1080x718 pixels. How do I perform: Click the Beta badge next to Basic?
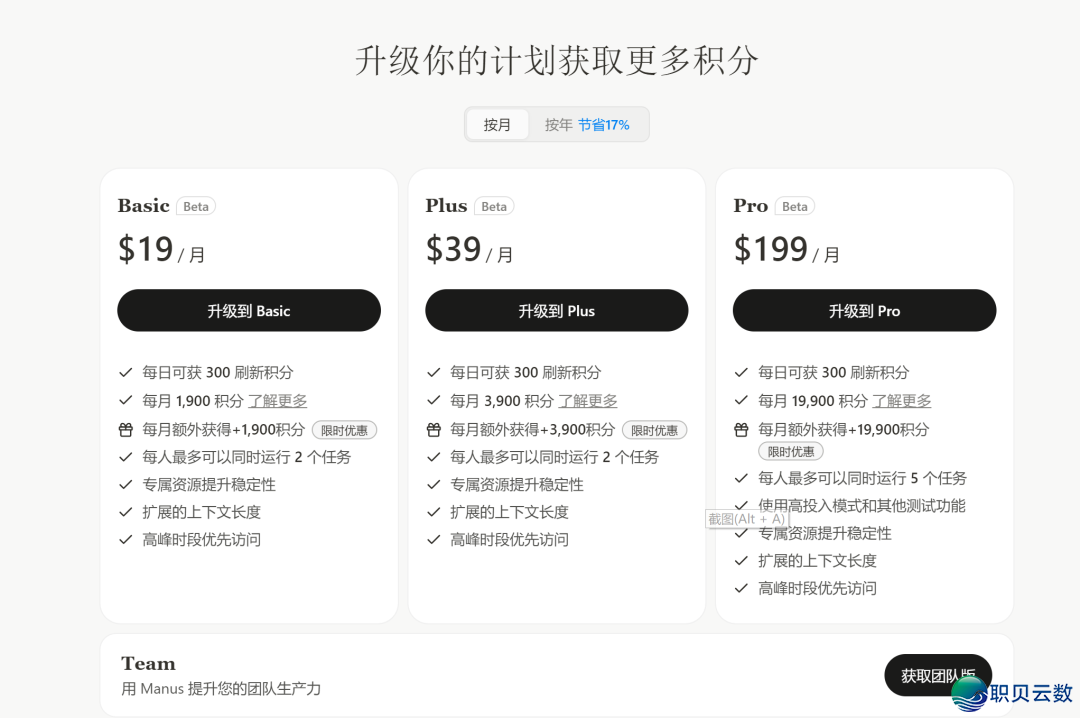(x=196, y=207)
